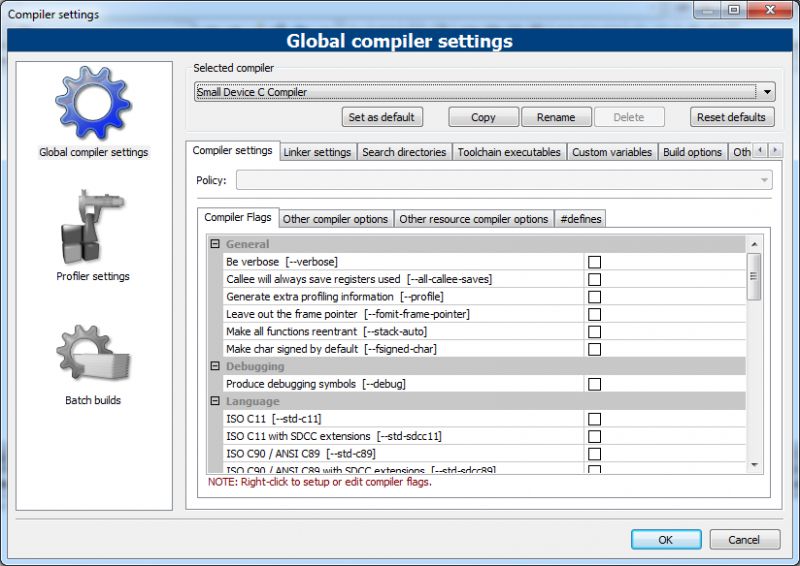Select the Custom variables tab
This screenshot has width=800, height=566.
(x=612, y=152)
